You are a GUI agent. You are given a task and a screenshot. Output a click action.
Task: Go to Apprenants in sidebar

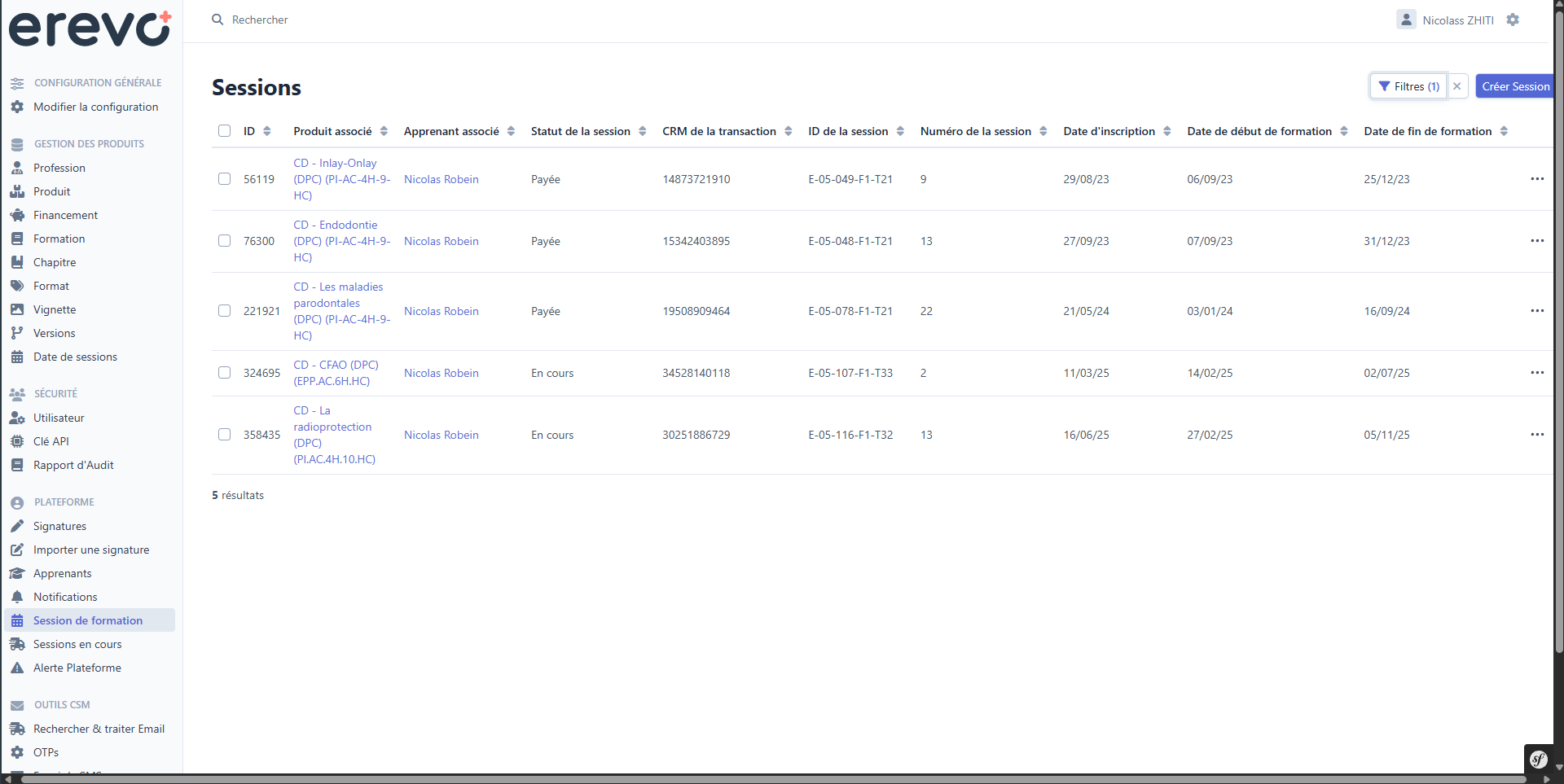63,573
